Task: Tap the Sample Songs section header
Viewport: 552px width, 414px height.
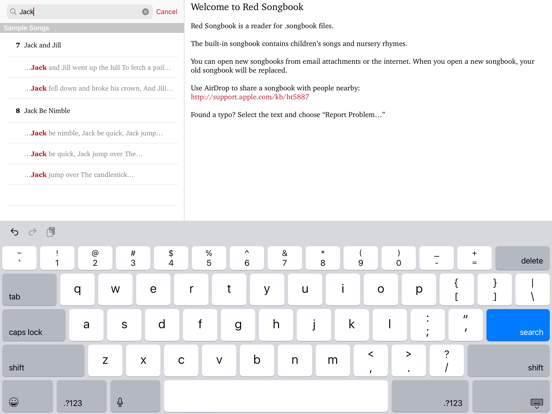Action: [92, 28]
